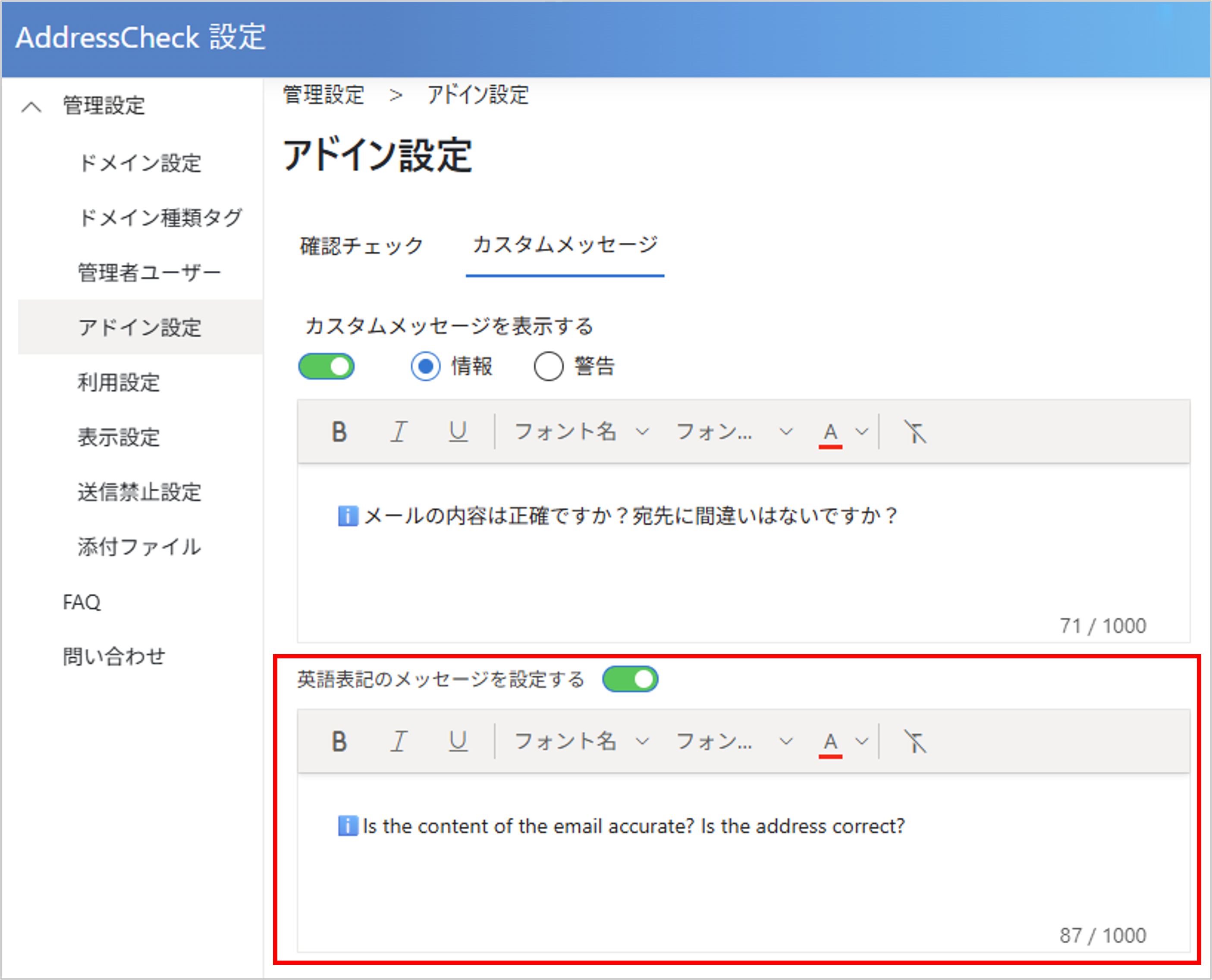Screen dimensions: 1212x980
Task: Disable 英語表記のメッセージを設定する toggle
Action: [x=630, y=679]
